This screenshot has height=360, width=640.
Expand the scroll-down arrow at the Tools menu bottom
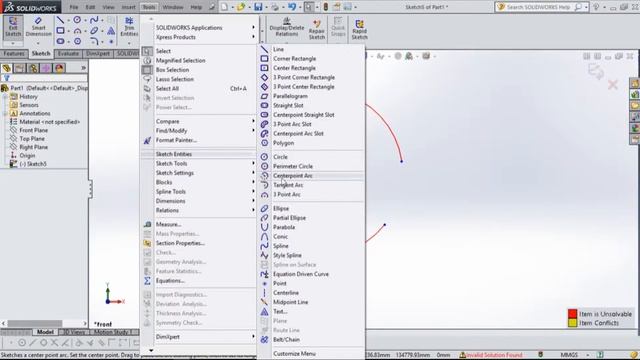click(151, 350)
